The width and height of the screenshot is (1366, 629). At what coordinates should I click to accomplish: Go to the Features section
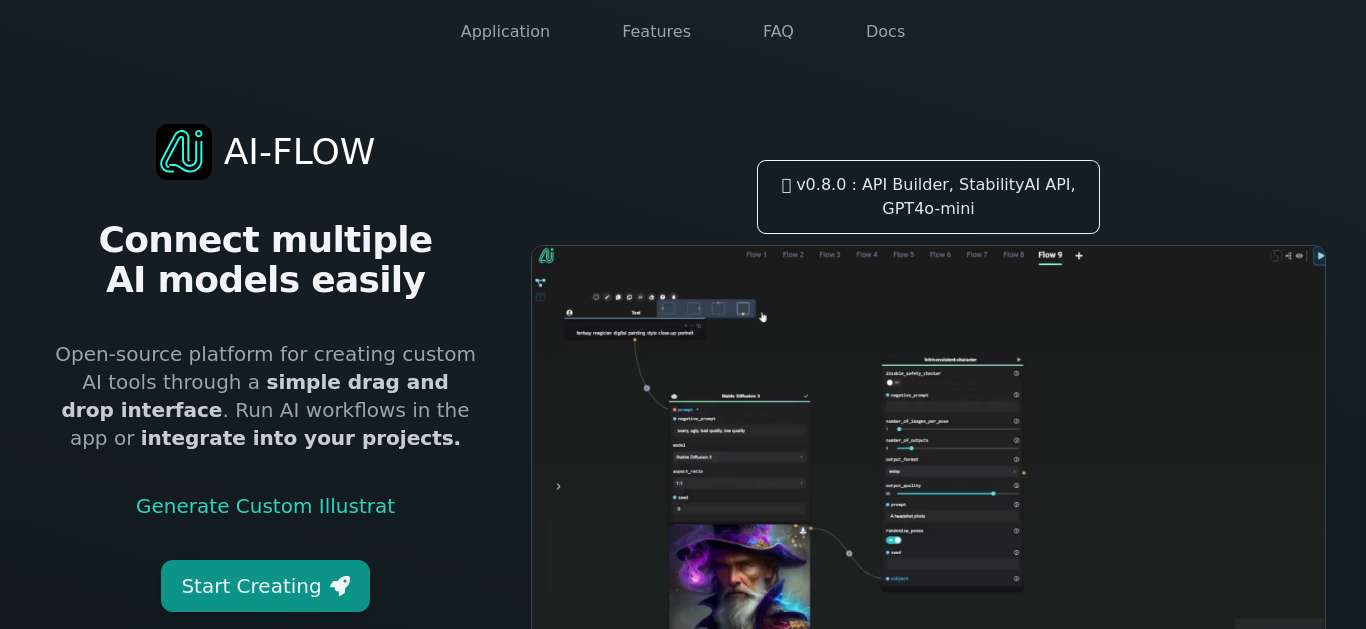tap(656, 31)
